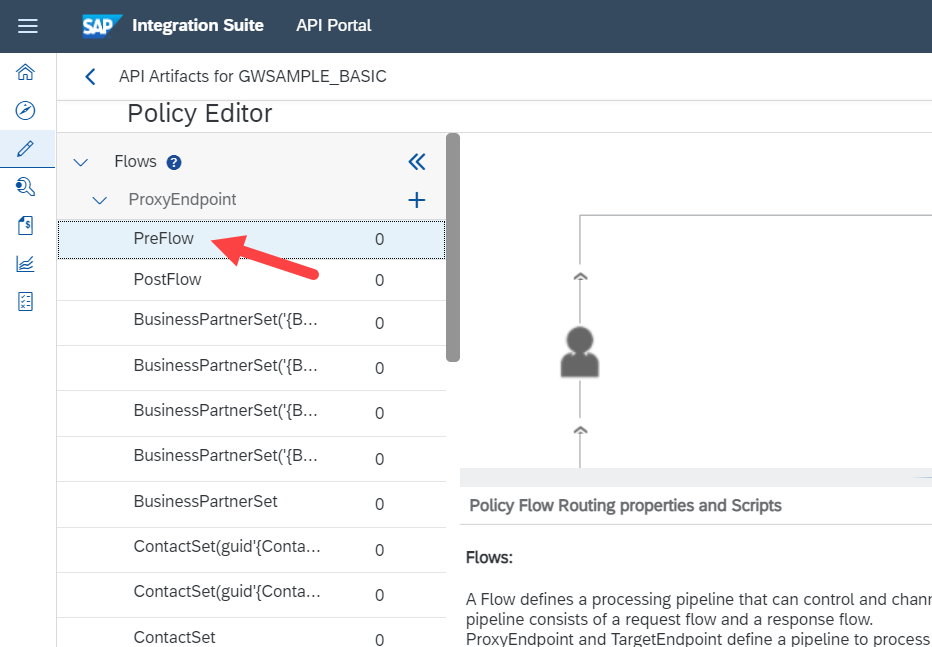Image resolution: width=932 pixels, height=647 pixels.
Task: Click the policy count 0 for PostFlow
Action: click(x=379, y=280)
